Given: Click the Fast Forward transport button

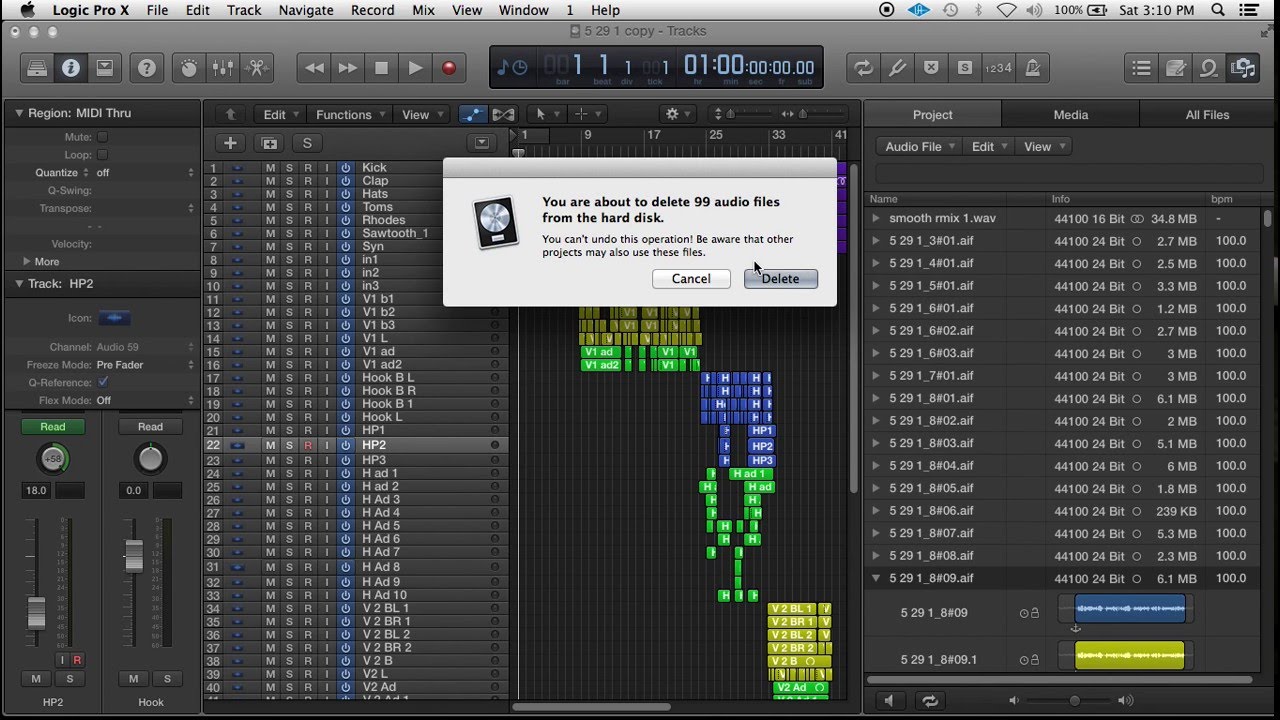Looking at the screenshot, I should click(x=348, y=68).
